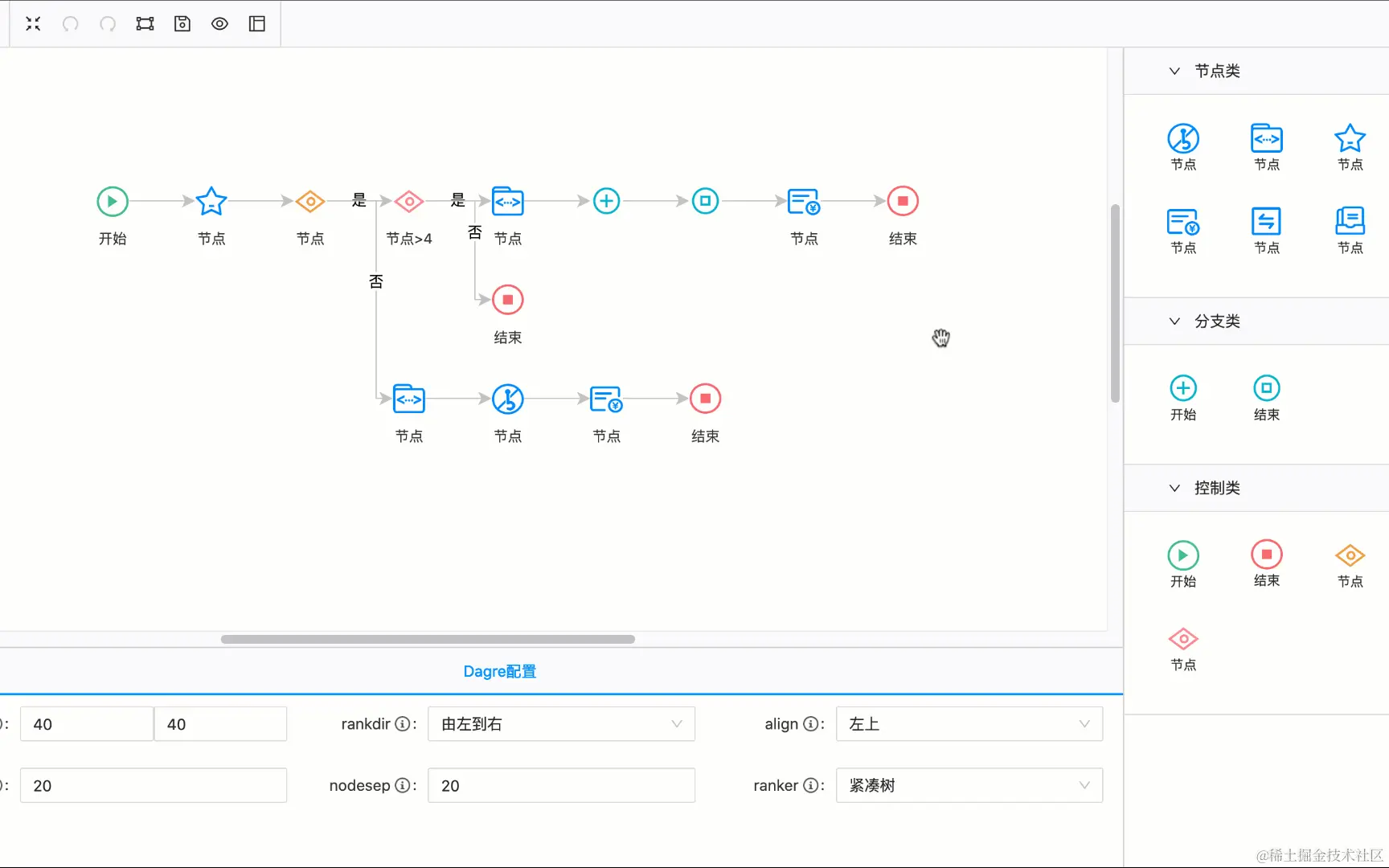Open the ranker dropdown showing 紧凑树

point(969,785)
